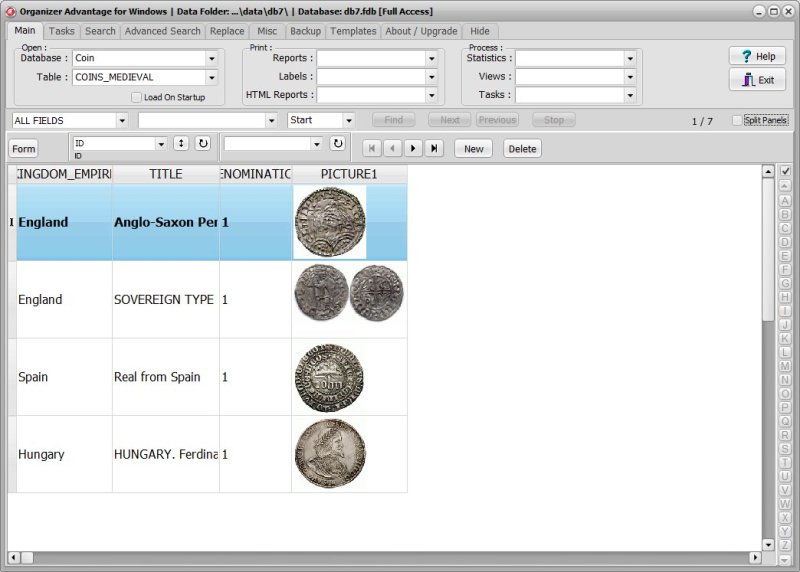Select the Hungary Ferdinand coin picture

pyautogui.click(x=330, y=454)
